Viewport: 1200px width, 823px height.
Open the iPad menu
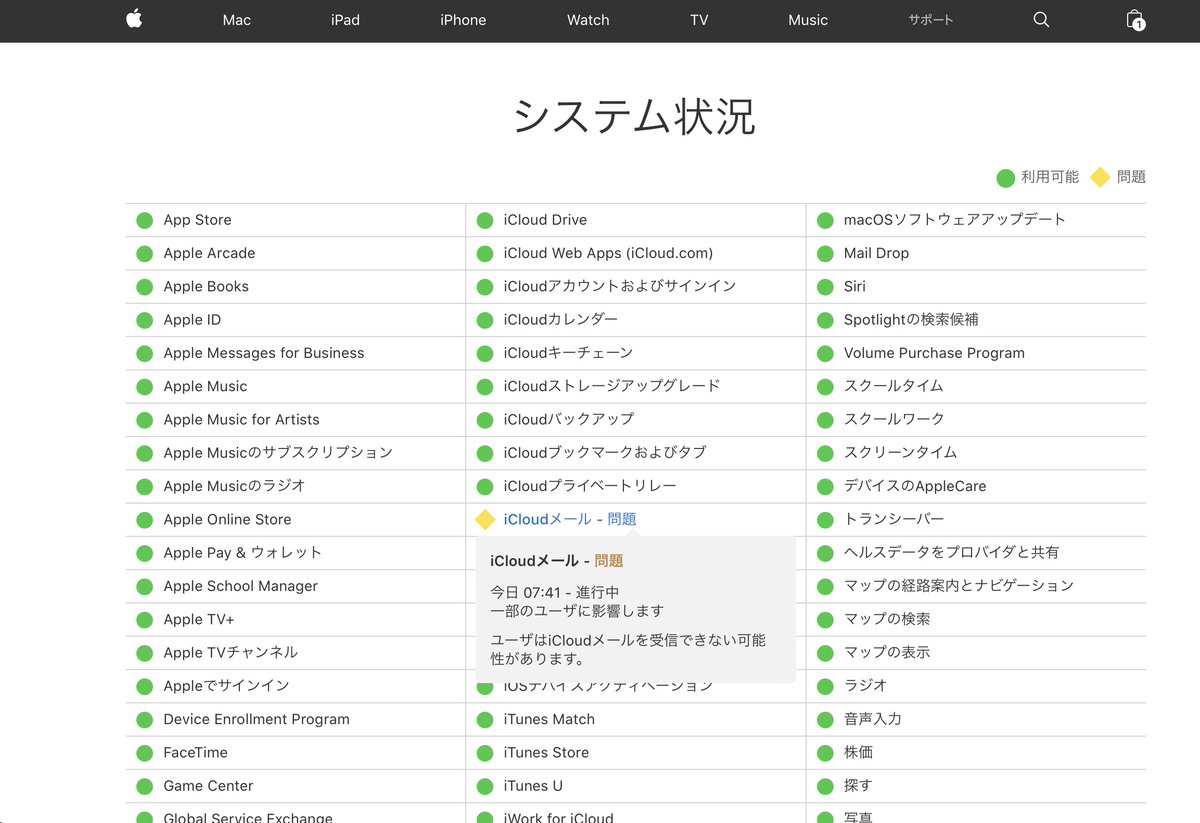tap(345, 20)
